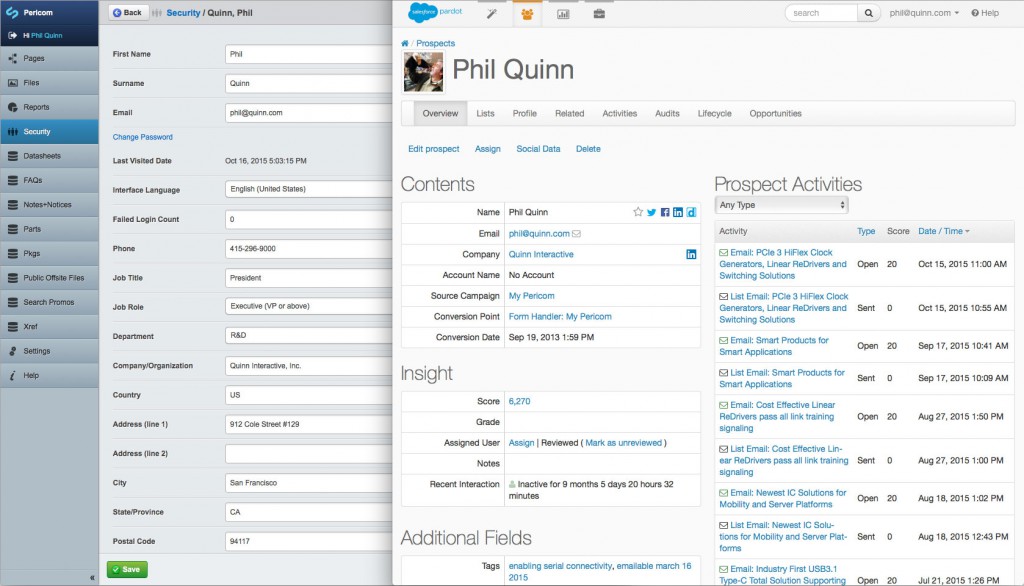Viewport: 1024px width, 586px height.
Task: Star the prospect Phil Quinn
Action: point(638,212)
